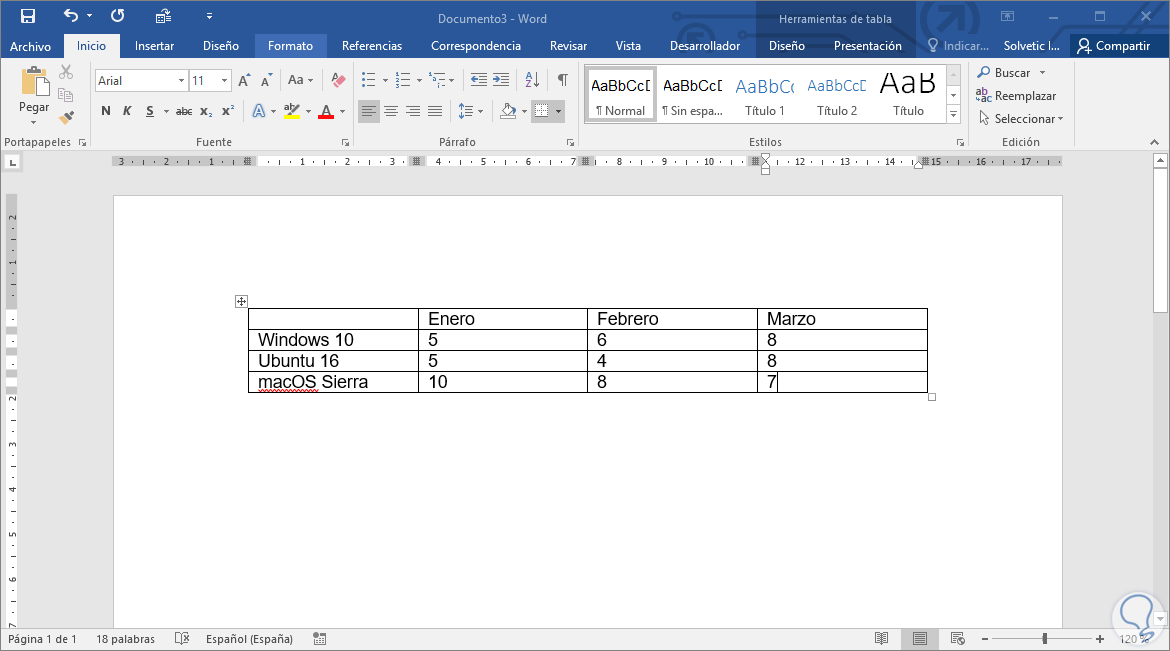The height and width of the screenshot is (651, 1170).
Task: Toggle Italic (K) formatting
Action: coord(127,111)
